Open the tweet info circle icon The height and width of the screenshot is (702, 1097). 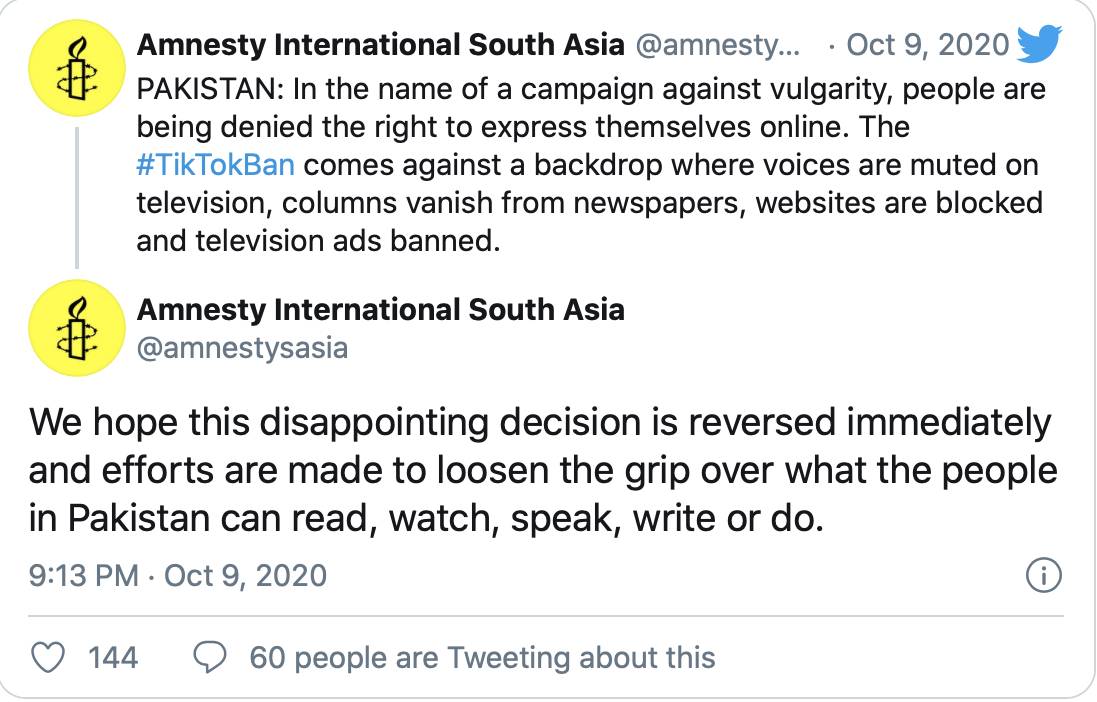1044,575
